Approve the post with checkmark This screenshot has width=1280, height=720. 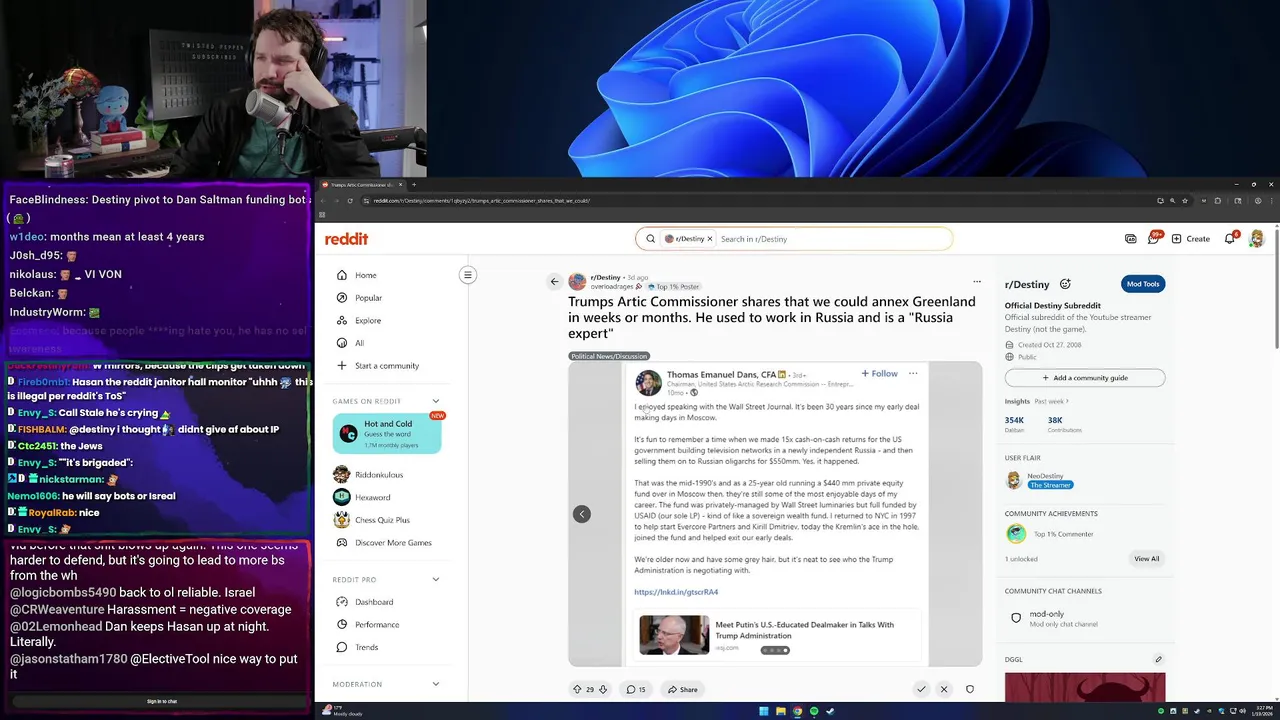pyautogui.click(x=921, y=689)
